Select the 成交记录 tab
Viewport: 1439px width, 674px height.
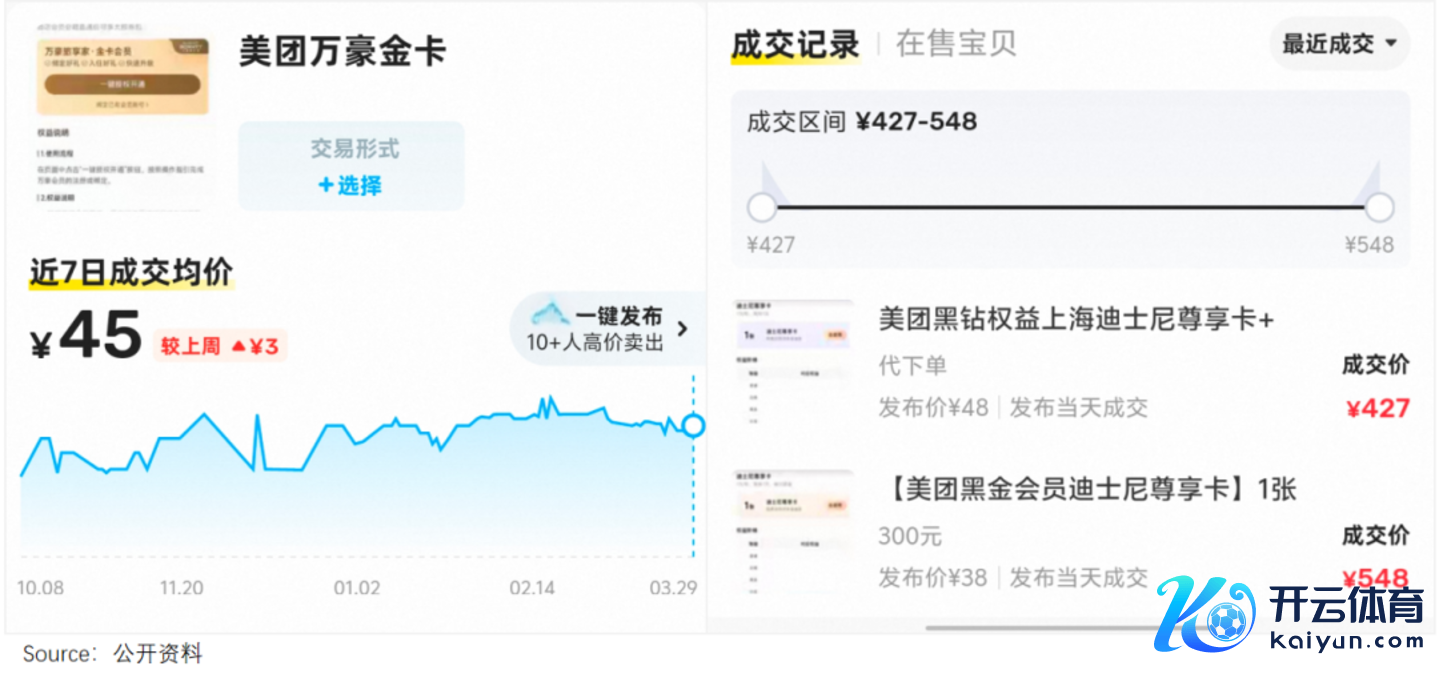pyautogui.click(x=795, y=44)
